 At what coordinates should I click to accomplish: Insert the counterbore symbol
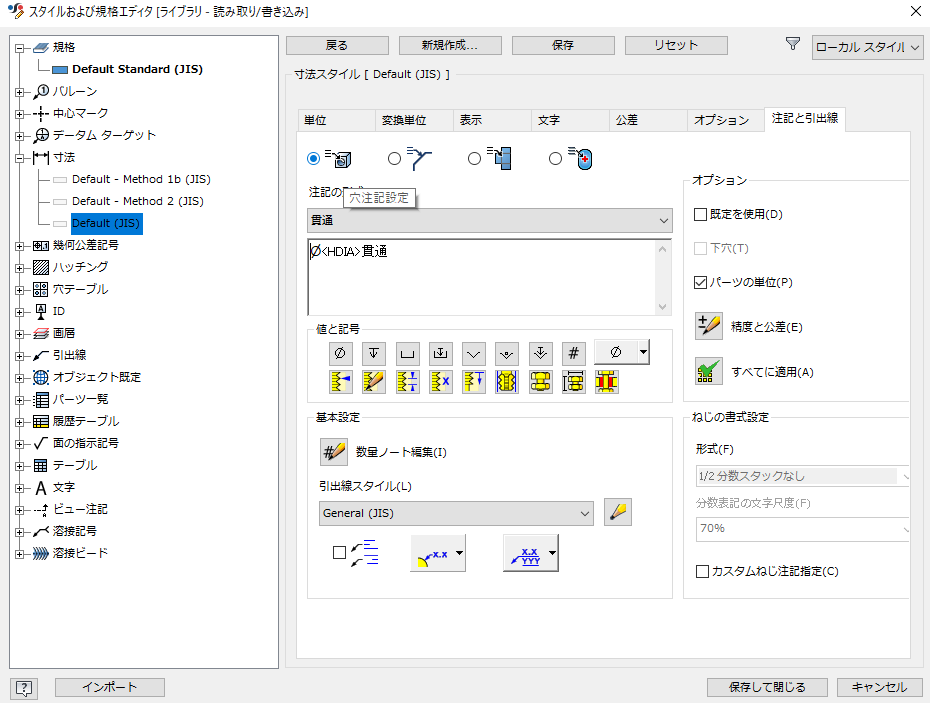406,353
